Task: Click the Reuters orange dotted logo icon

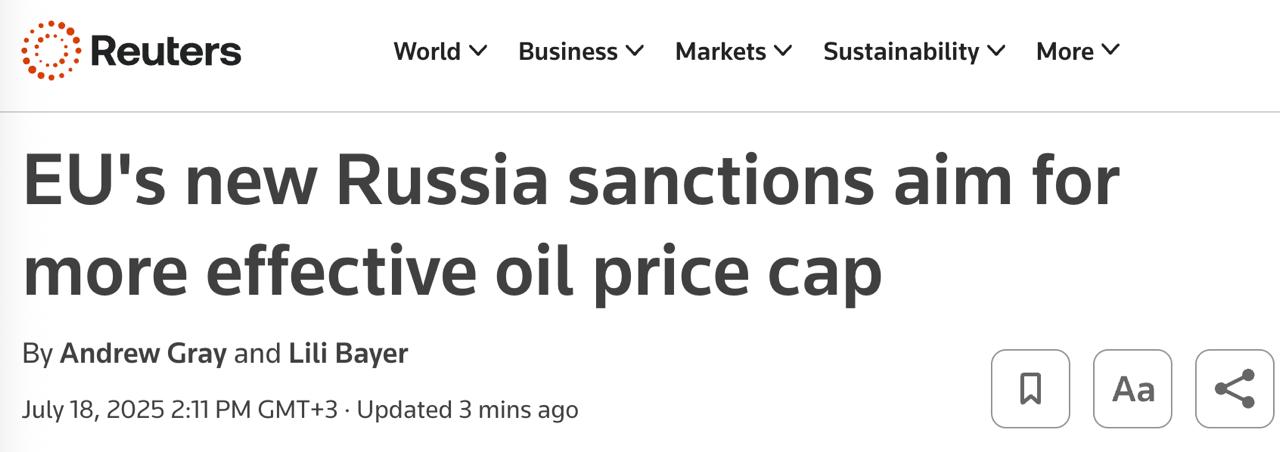Action: 51,51
